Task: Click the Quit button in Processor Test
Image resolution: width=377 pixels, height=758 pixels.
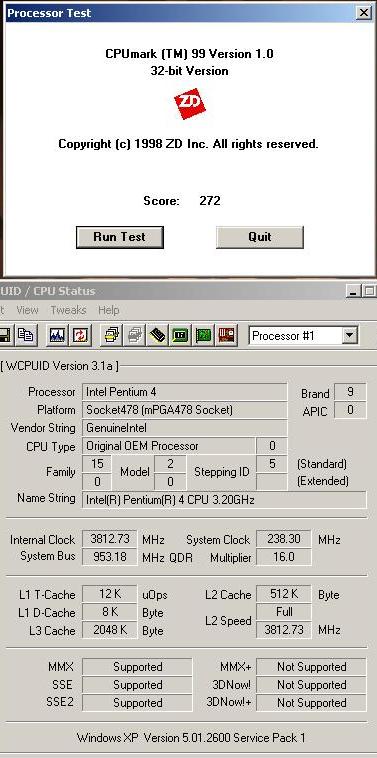Action: [x=260, y=237]
